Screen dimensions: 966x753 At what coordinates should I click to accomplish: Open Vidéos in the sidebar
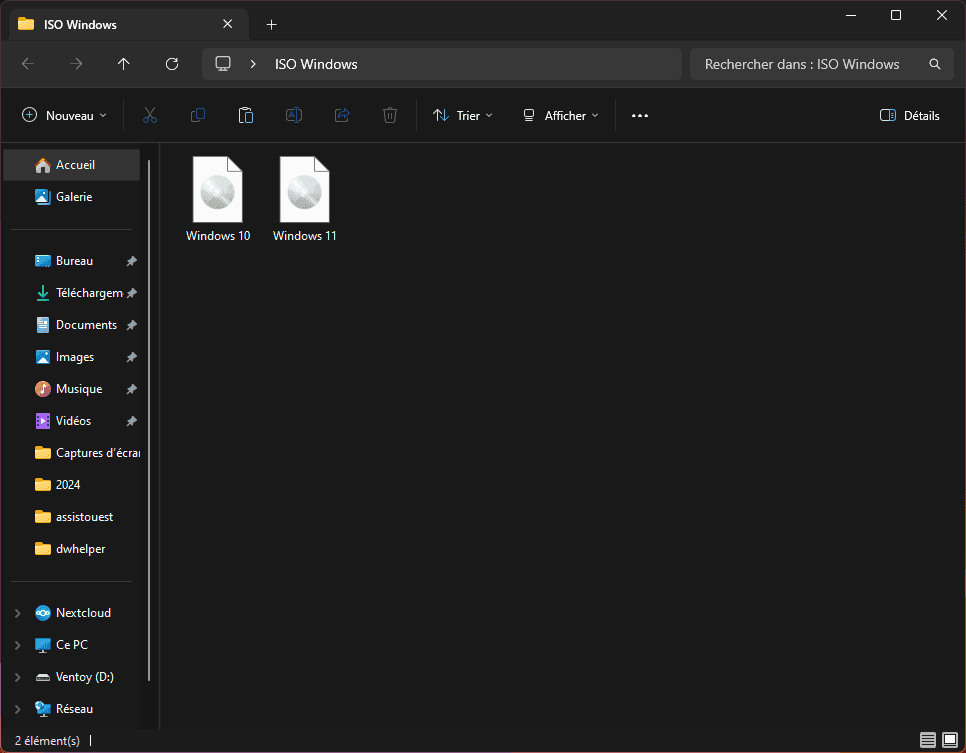click(x=71, y=421)
